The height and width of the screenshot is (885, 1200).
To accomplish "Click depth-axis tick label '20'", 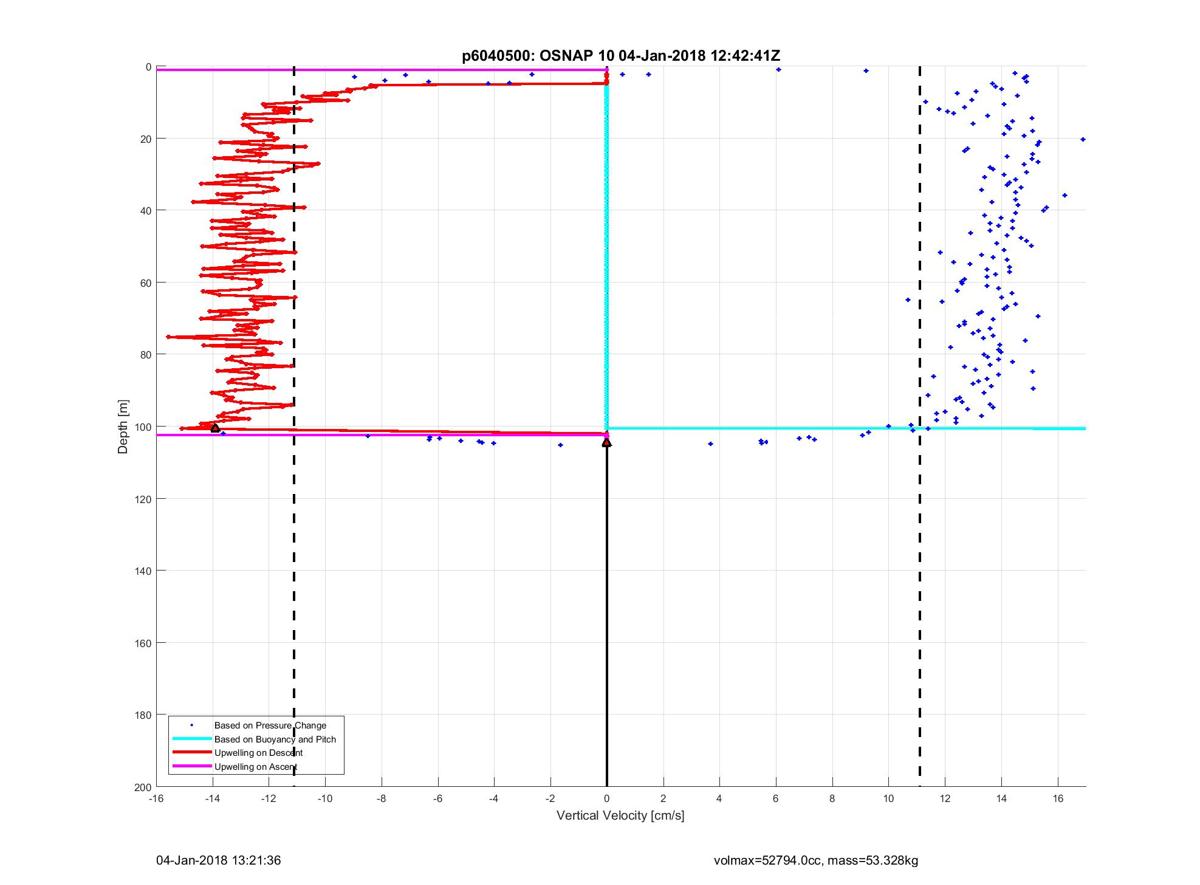I will [145, 139].
